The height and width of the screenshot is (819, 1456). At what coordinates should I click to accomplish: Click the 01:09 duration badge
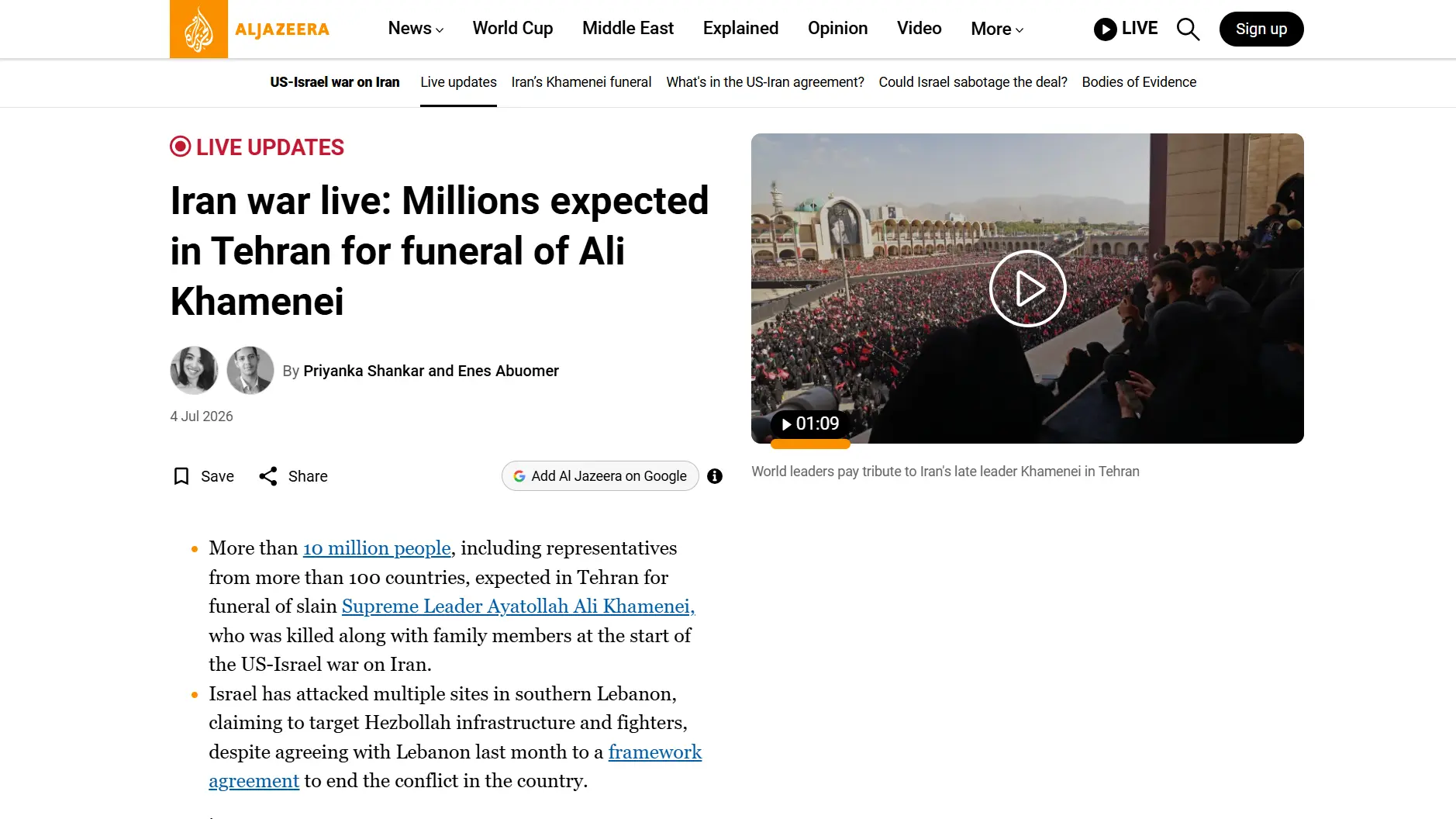pyautogui.click(x=810, y=423)
